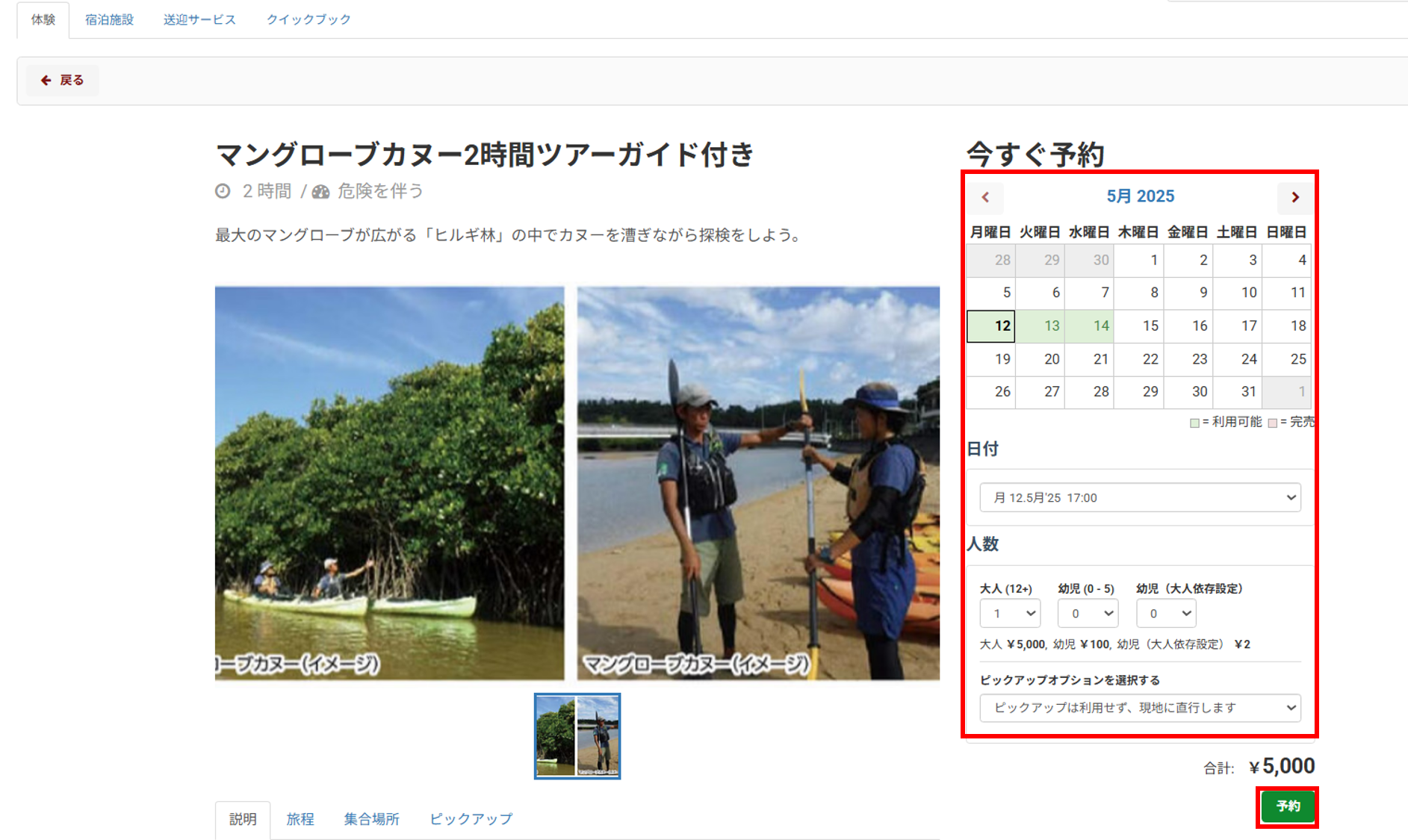Select date 25 in the Sunday column
Viewport: 1408px width, 840px height.
1287,359
